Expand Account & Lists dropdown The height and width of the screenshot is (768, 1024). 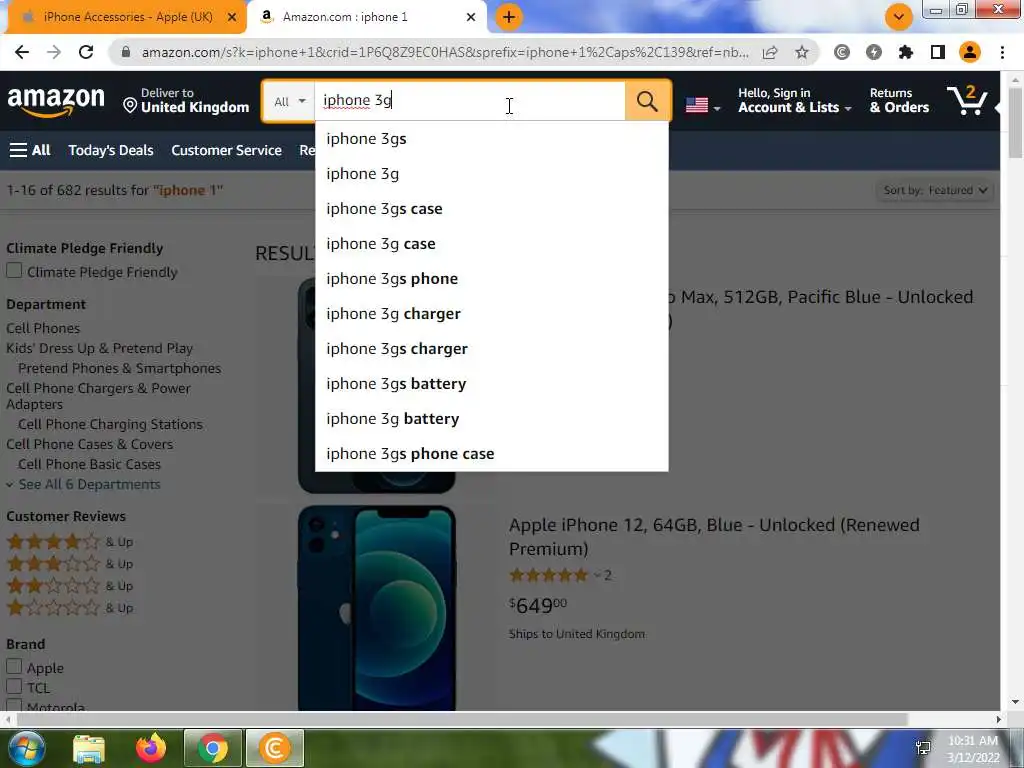(794, 101)
